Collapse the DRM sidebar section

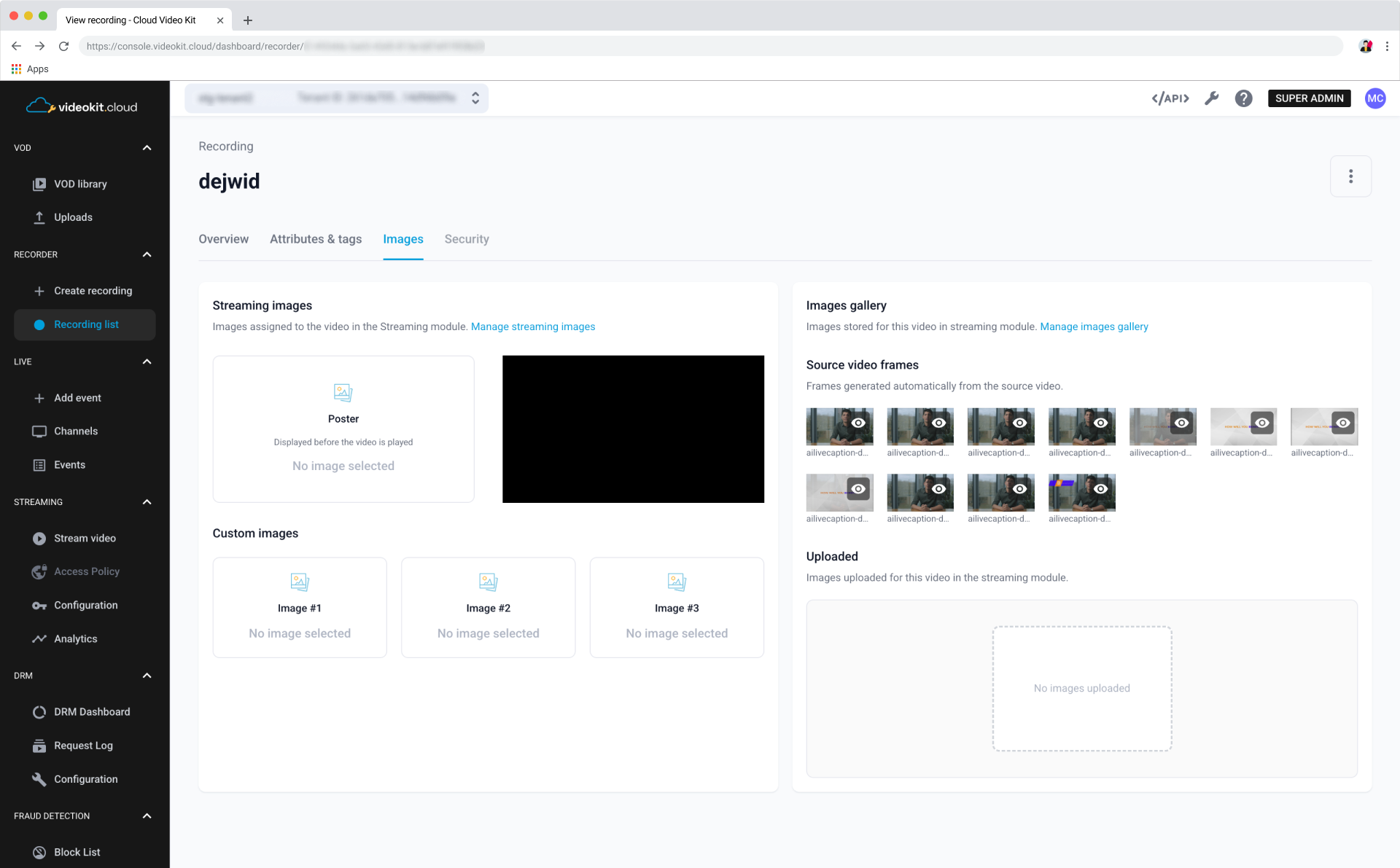click(x=147, y=676)
